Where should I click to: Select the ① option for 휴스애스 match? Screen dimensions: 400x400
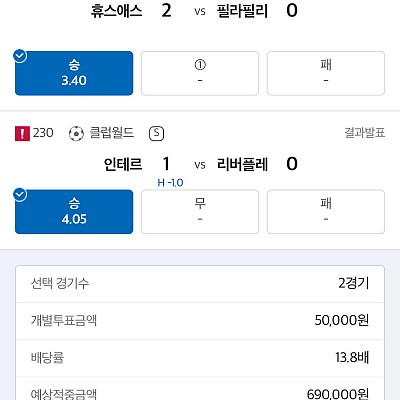coord(200,73)
